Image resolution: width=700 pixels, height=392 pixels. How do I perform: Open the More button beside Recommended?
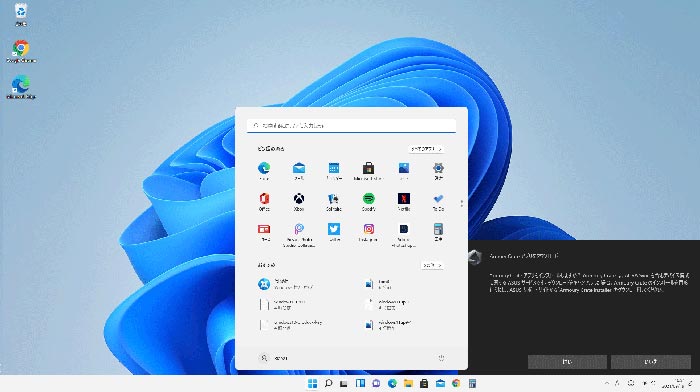[432, 265]
